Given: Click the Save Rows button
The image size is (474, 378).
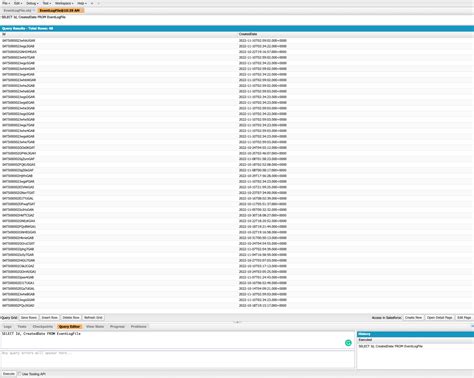Looking at the screenshot, I should [29, 317].
